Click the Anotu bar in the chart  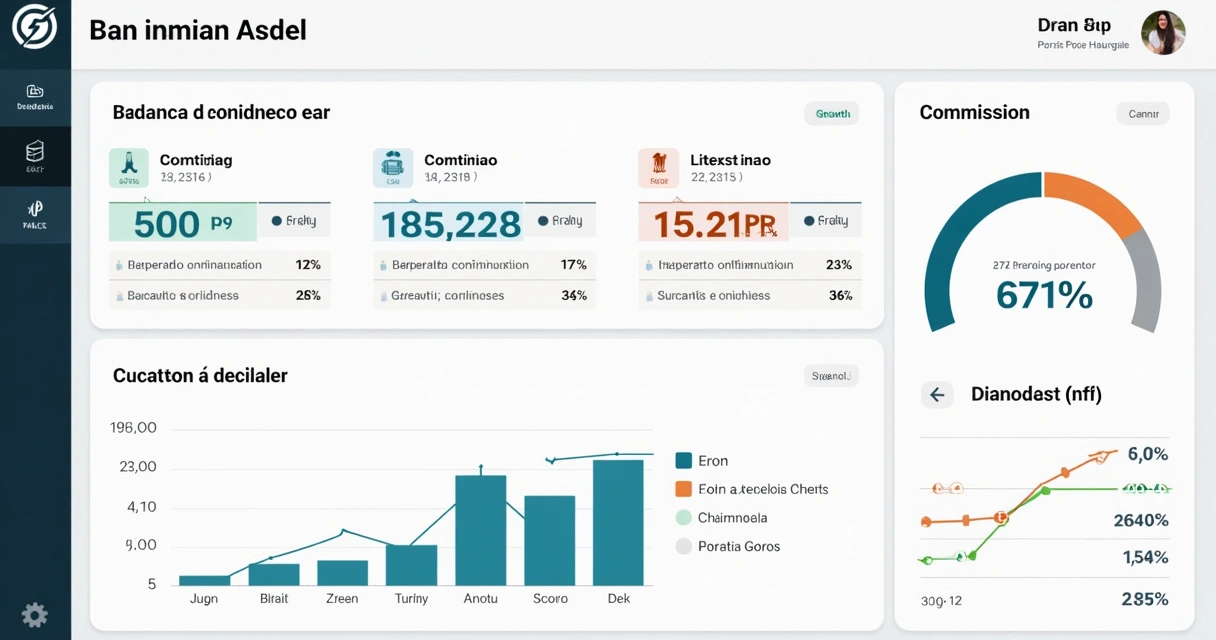(x=480, y=530)
